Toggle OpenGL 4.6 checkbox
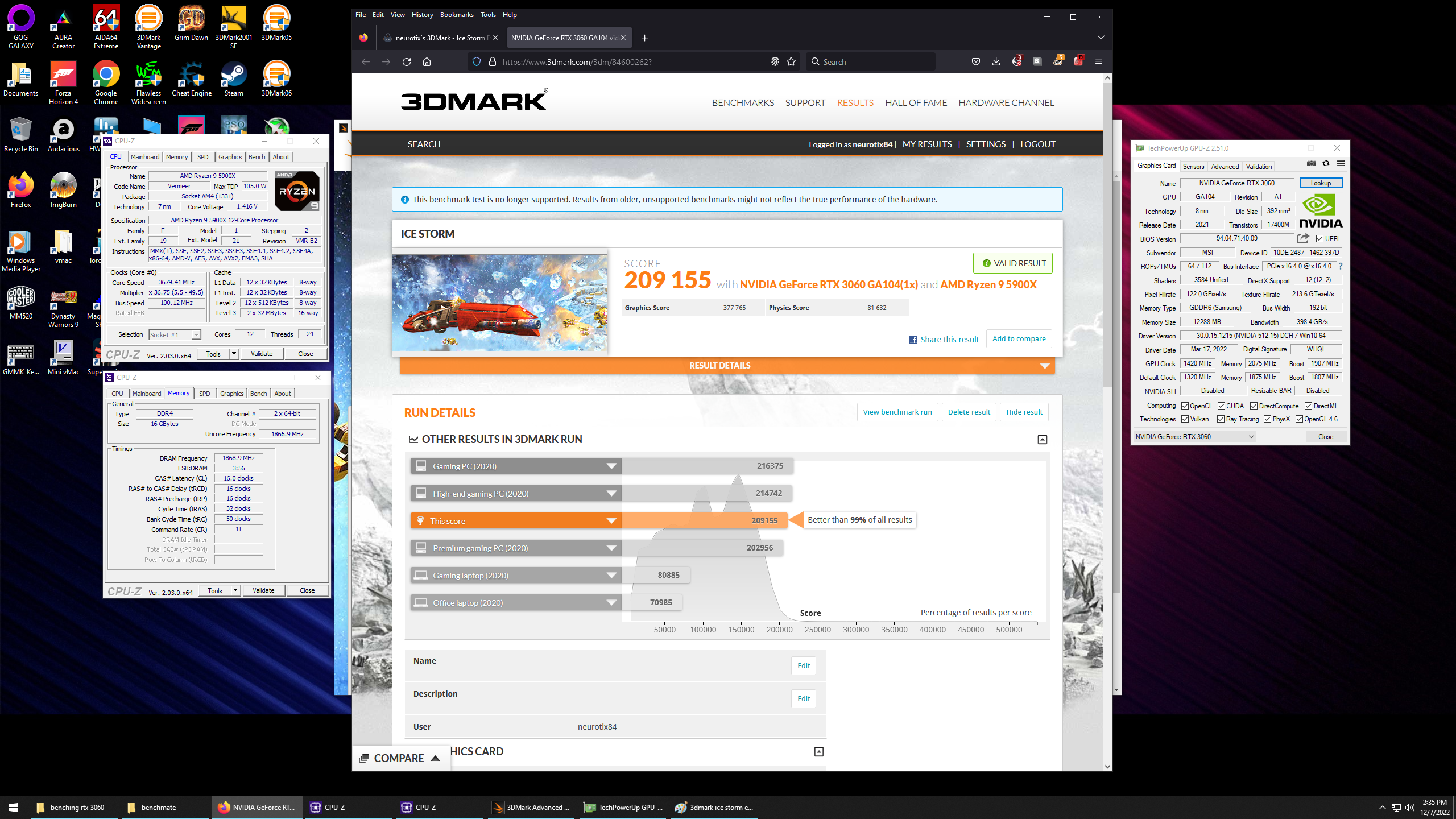The height and width of the screenshot is (819, 1456). (1300, 419)
